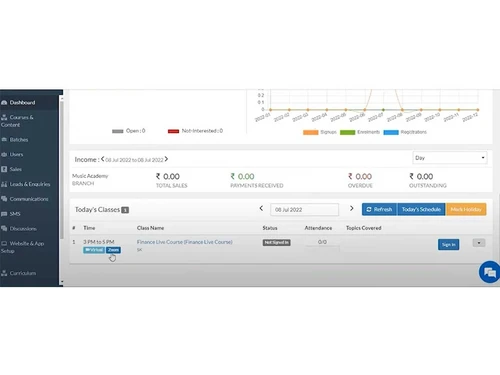Click the Class Name column header
The width and height of the screenshot is (500, 375).
(x=150, y=228)
